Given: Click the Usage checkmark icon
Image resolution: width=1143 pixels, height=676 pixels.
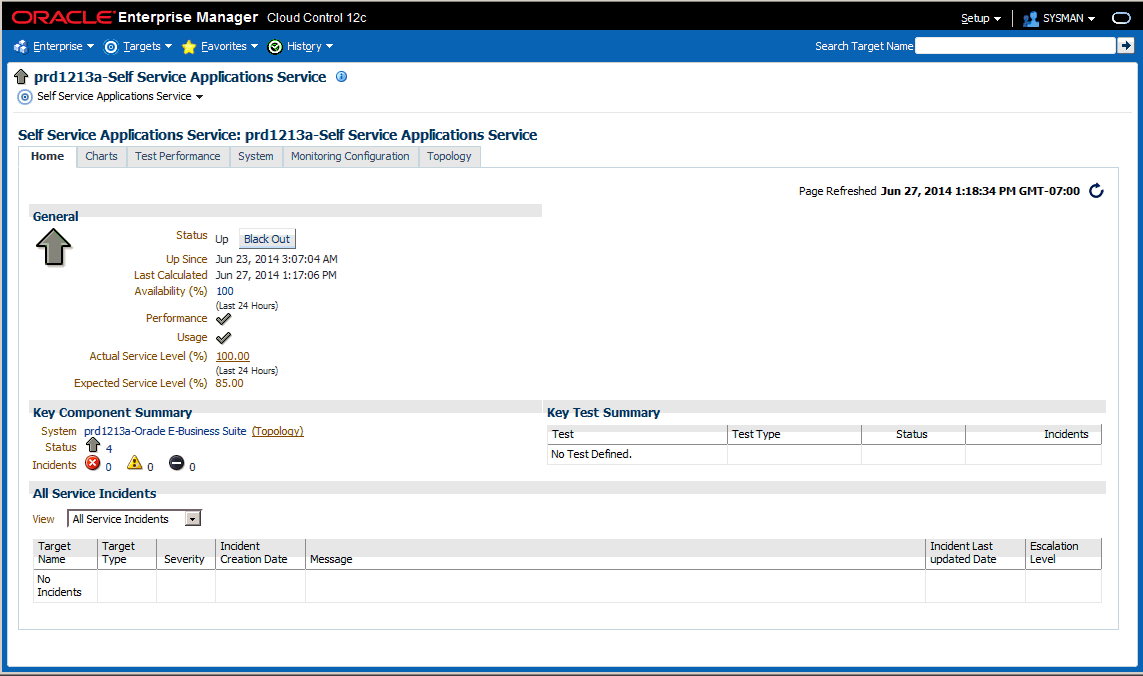Looking at the screenshot, I should (x=224, y=338).
